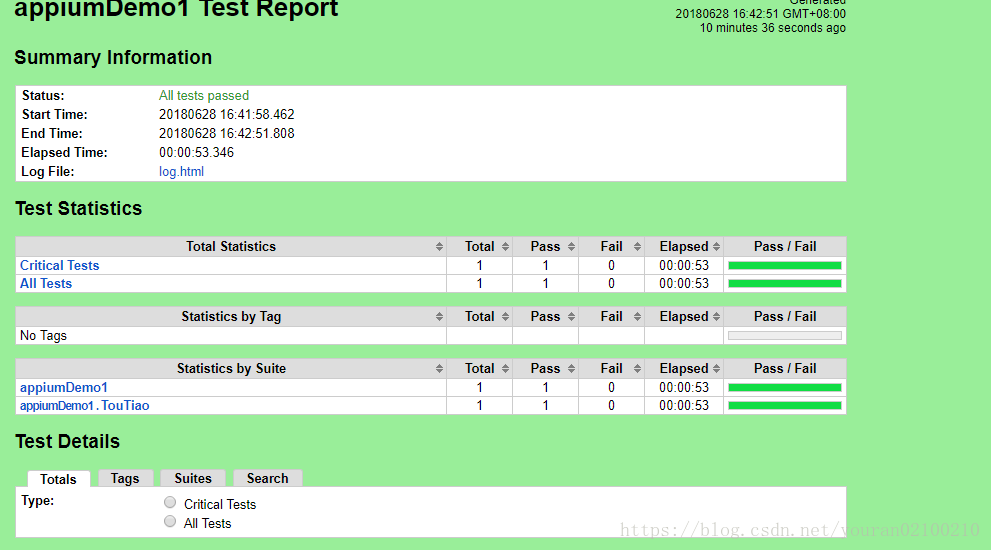The height and width of the screenshot is (550, 991).
Task: Select the All Tests radio button
Action: [x=170, y=522]
